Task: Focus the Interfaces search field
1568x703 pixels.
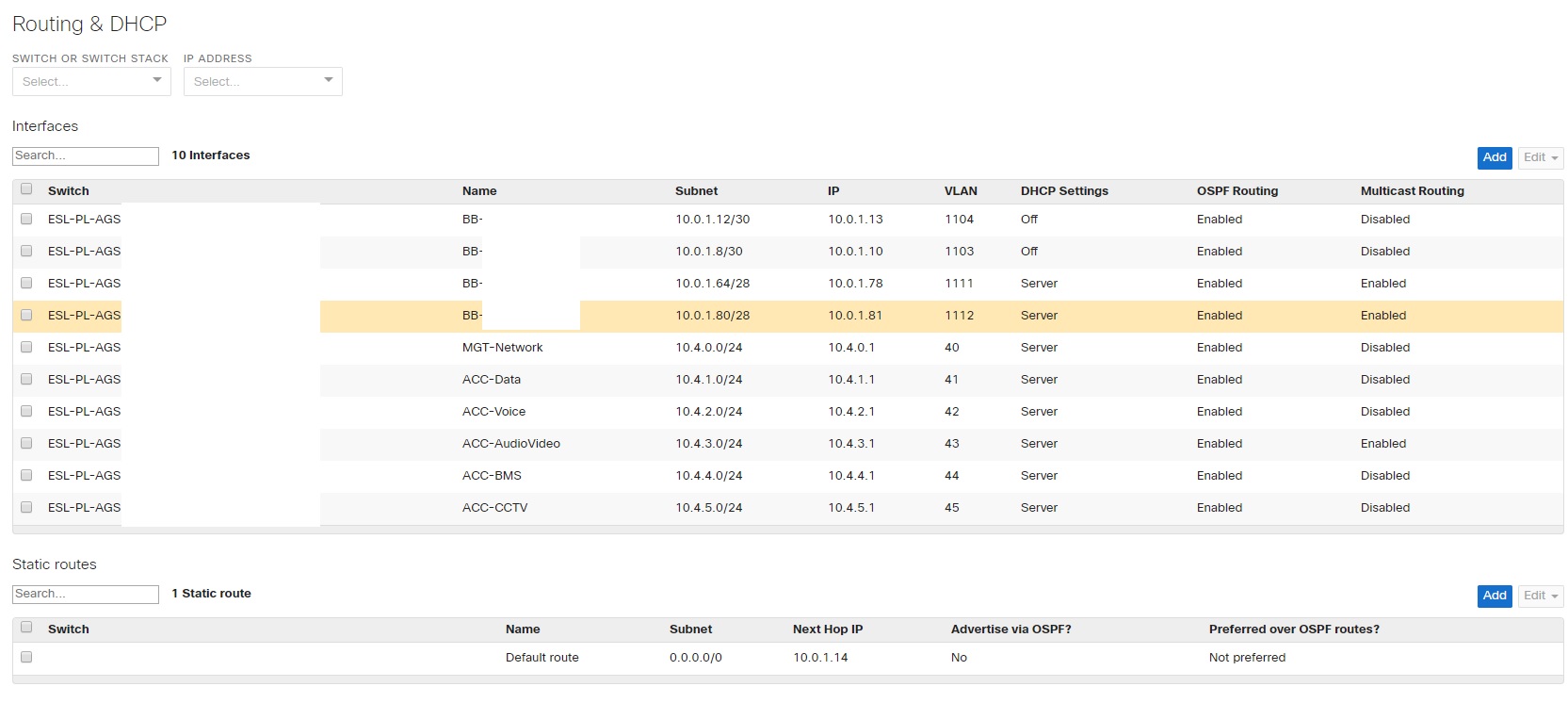Action: tap(86, 156)
